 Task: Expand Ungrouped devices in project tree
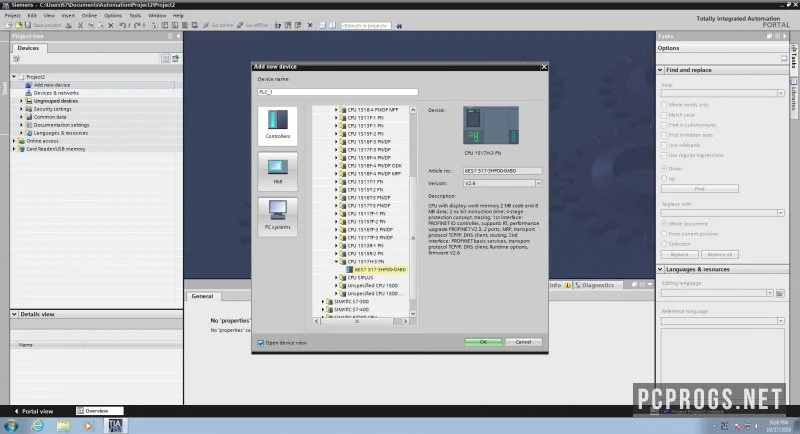[x=21, y=101]
